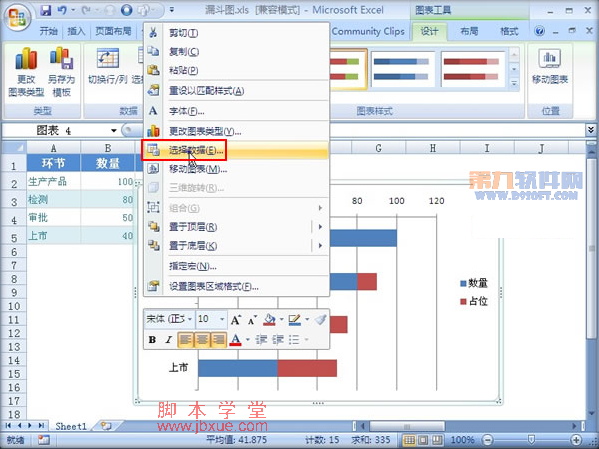
Task: Select red chart style thumbnail
Action: [x=472, y=70]
